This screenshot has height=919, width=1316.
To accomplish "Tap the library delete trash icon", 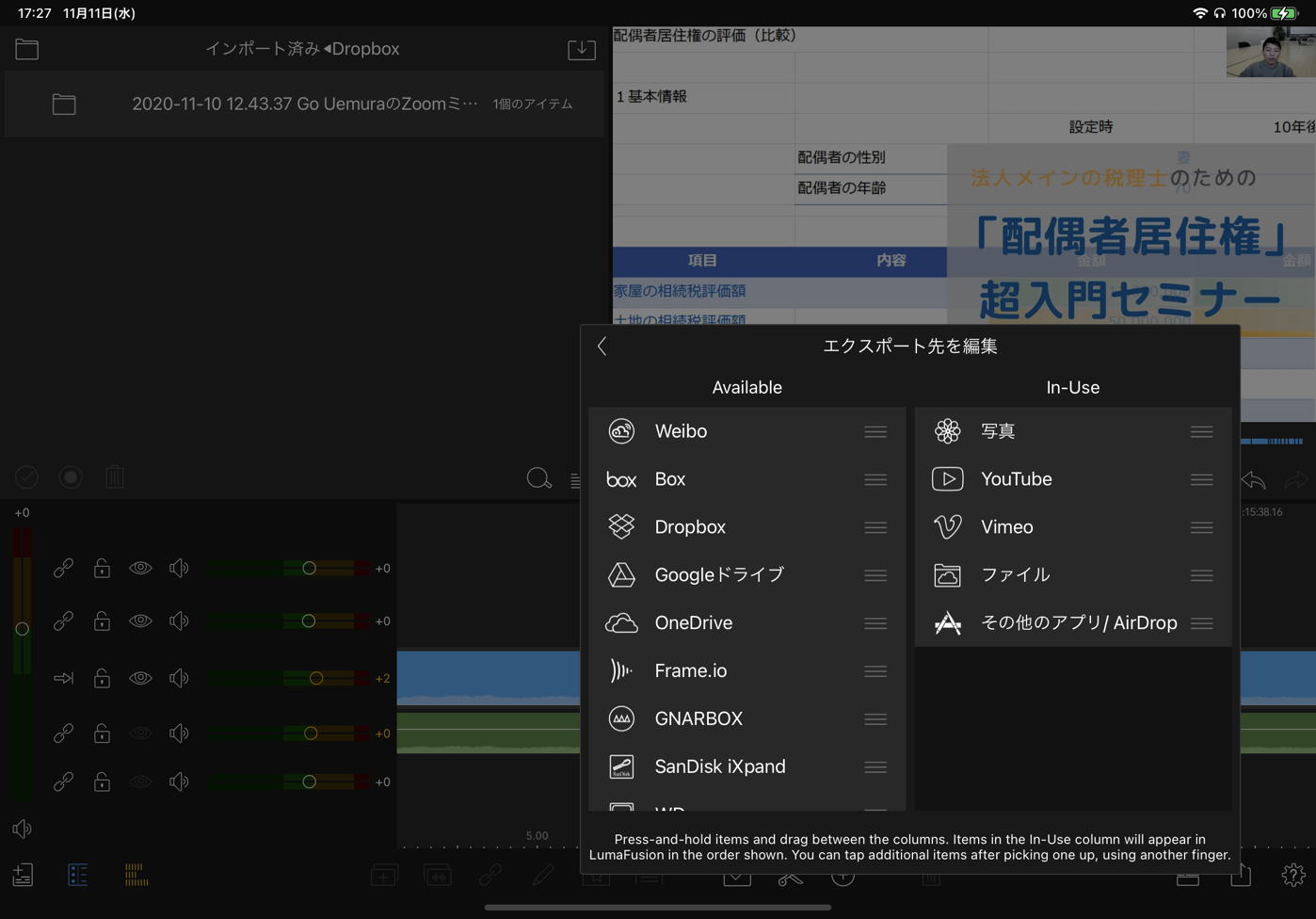I will coord(115,476).
